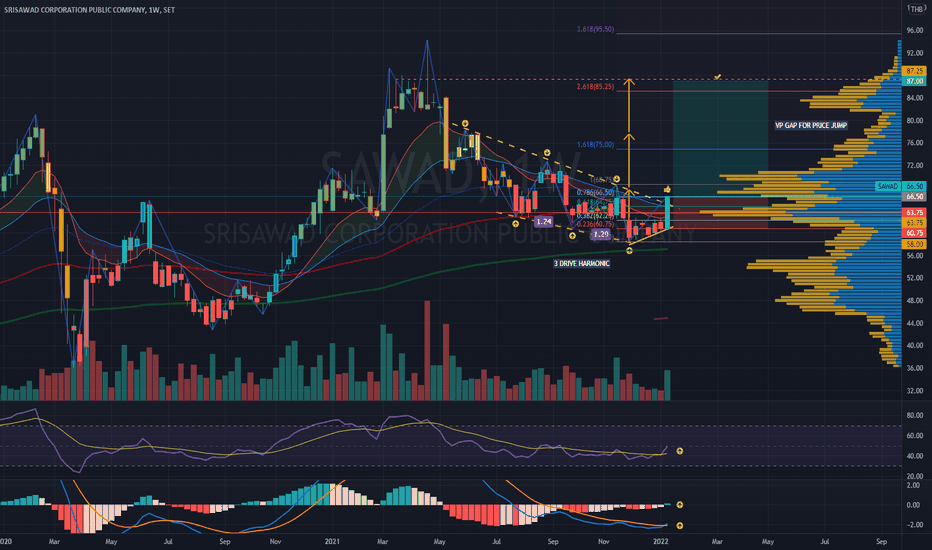
Task: Click the RSI 80.00 axis value
Action: point(914,415)
